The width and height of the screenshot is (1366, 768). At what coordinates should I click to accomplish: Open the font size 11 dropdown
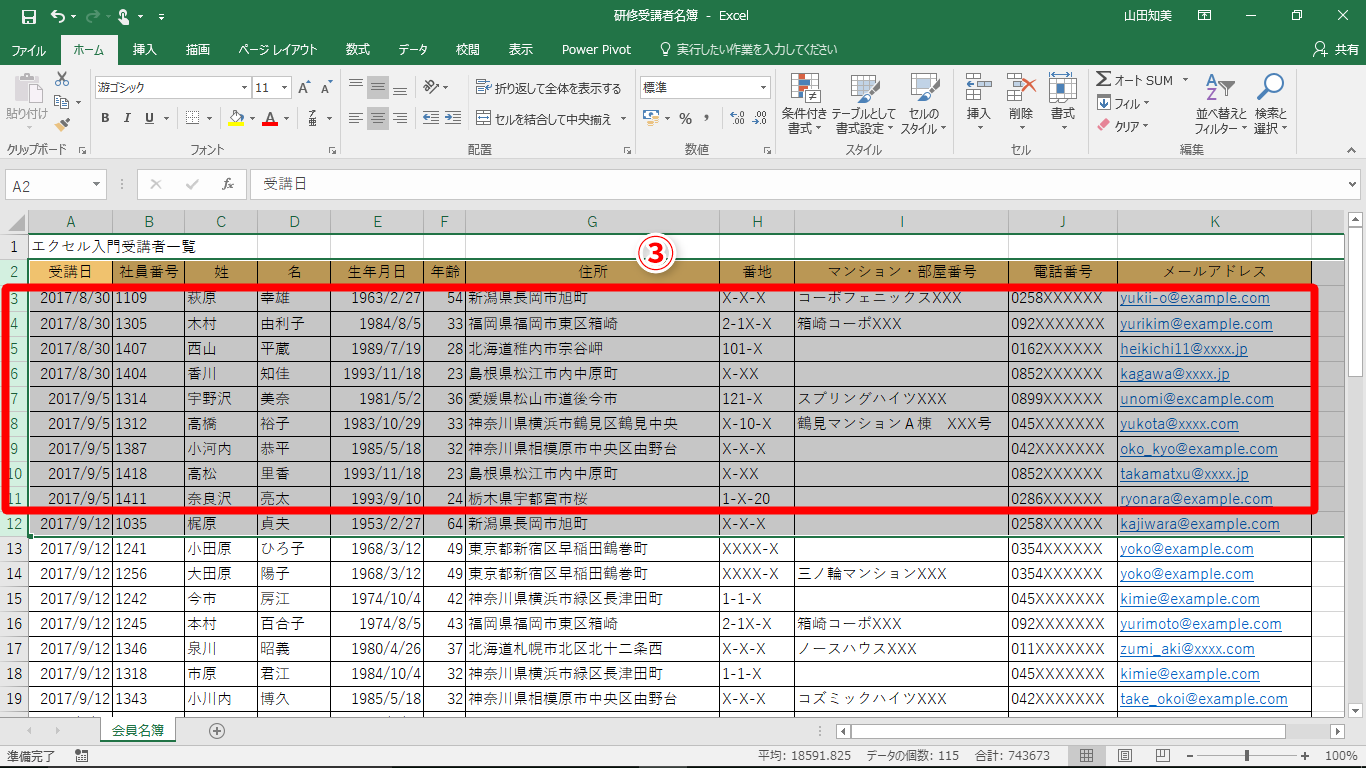click(x=285, y=88)
